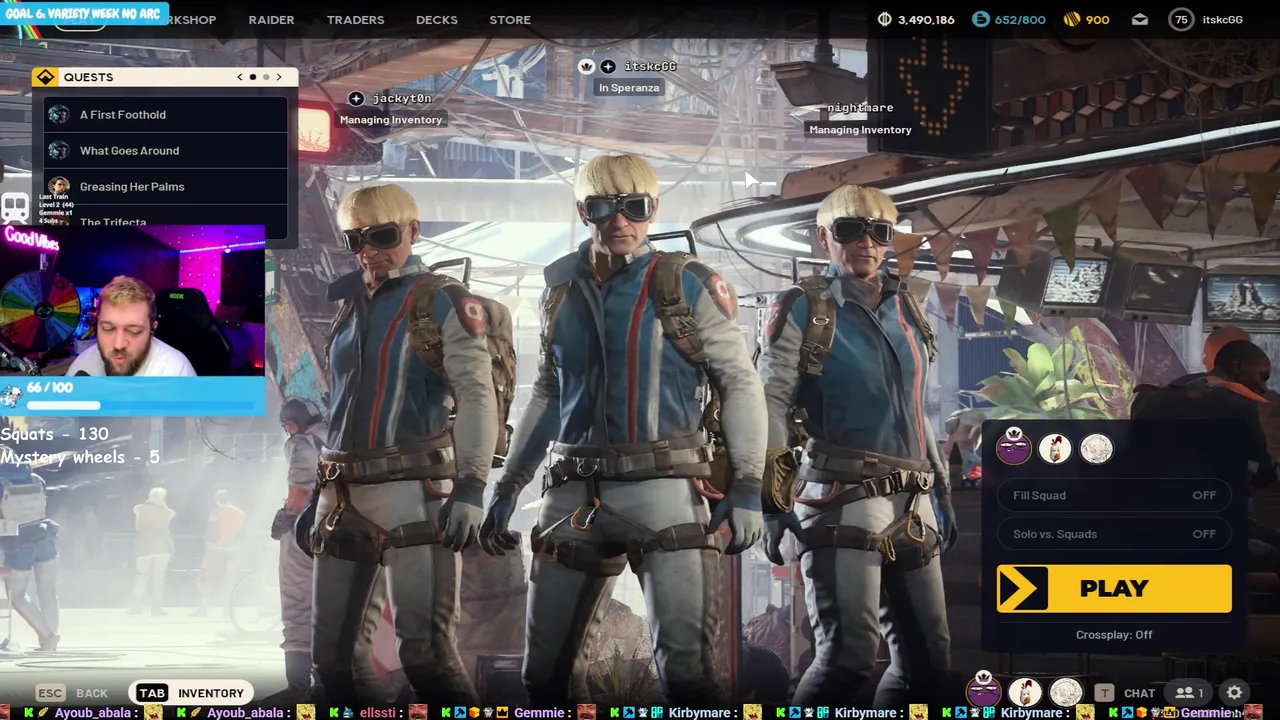Click Managing Inventory status under jackyt0n
Image resolution: width=1280 pixels, height=720 pixels.
(x=391, y=120)
